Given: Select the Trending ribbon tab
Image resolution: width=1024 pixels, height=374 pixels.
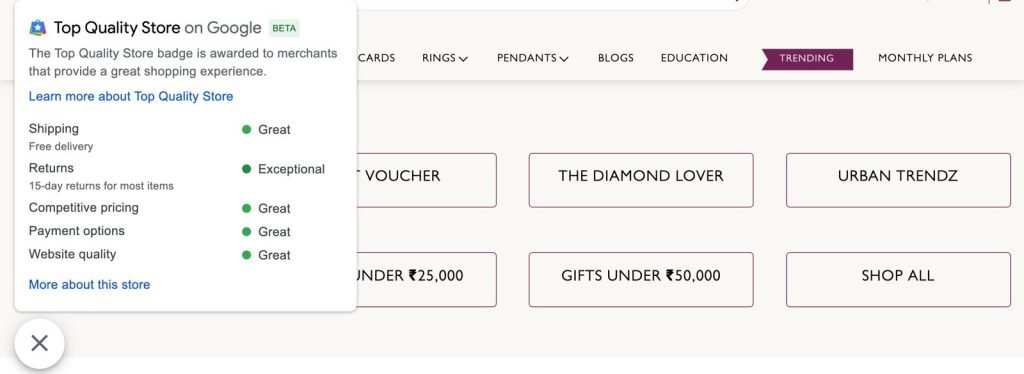Looking at the screenshot, I should pos(807,59).
